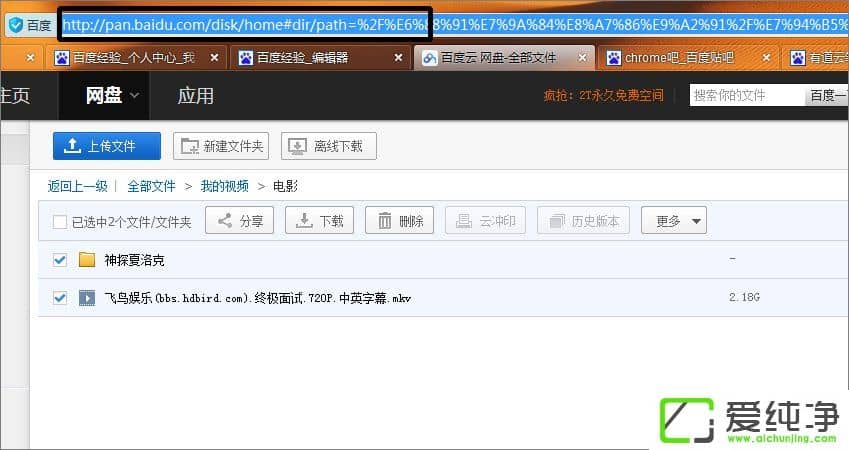Click the 神探夏洛克 folder icon
849x450 pixels.
pos(87,260)
